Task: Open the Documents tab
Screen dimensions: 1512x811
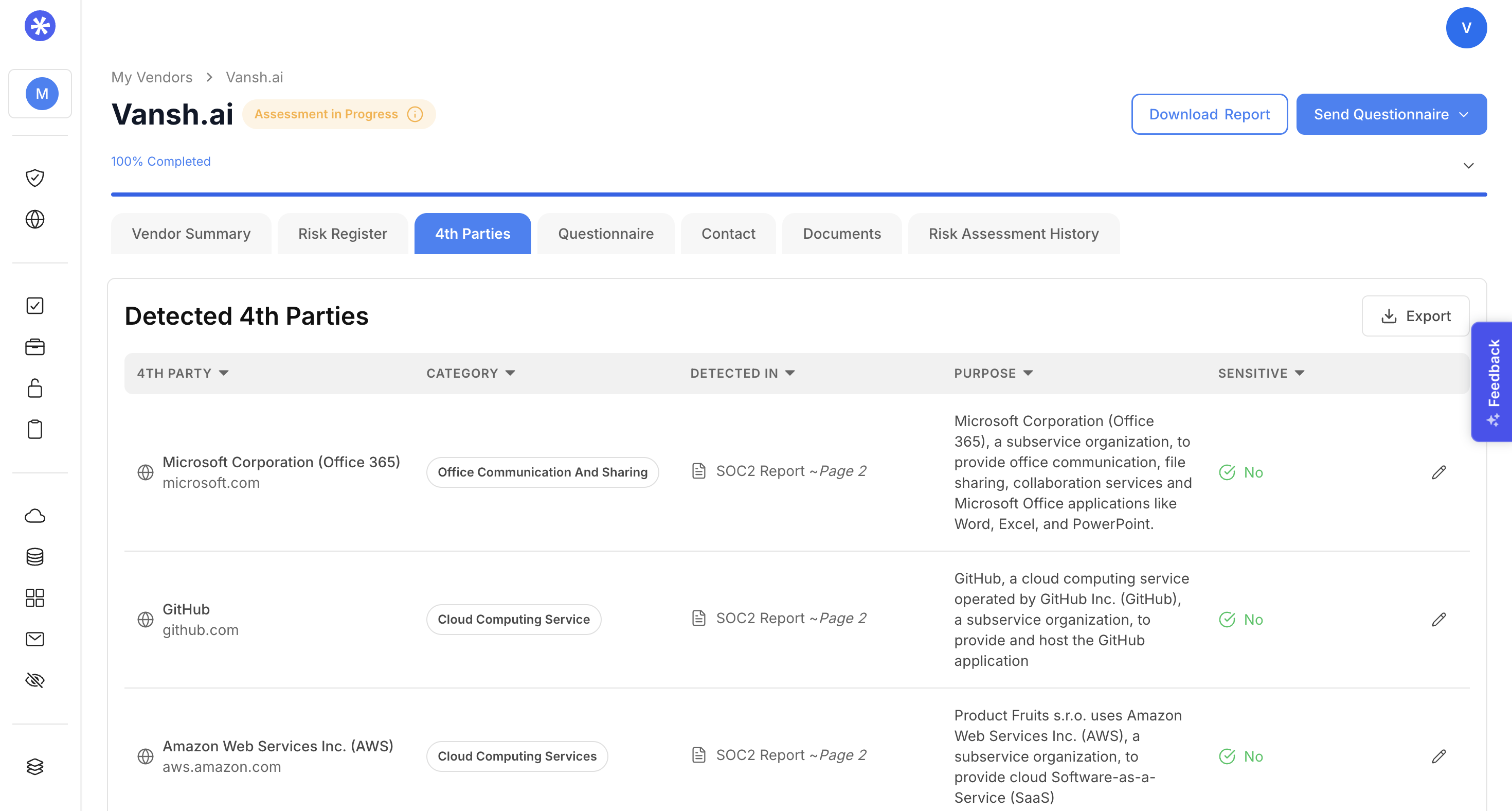Action: coord(841,234)
